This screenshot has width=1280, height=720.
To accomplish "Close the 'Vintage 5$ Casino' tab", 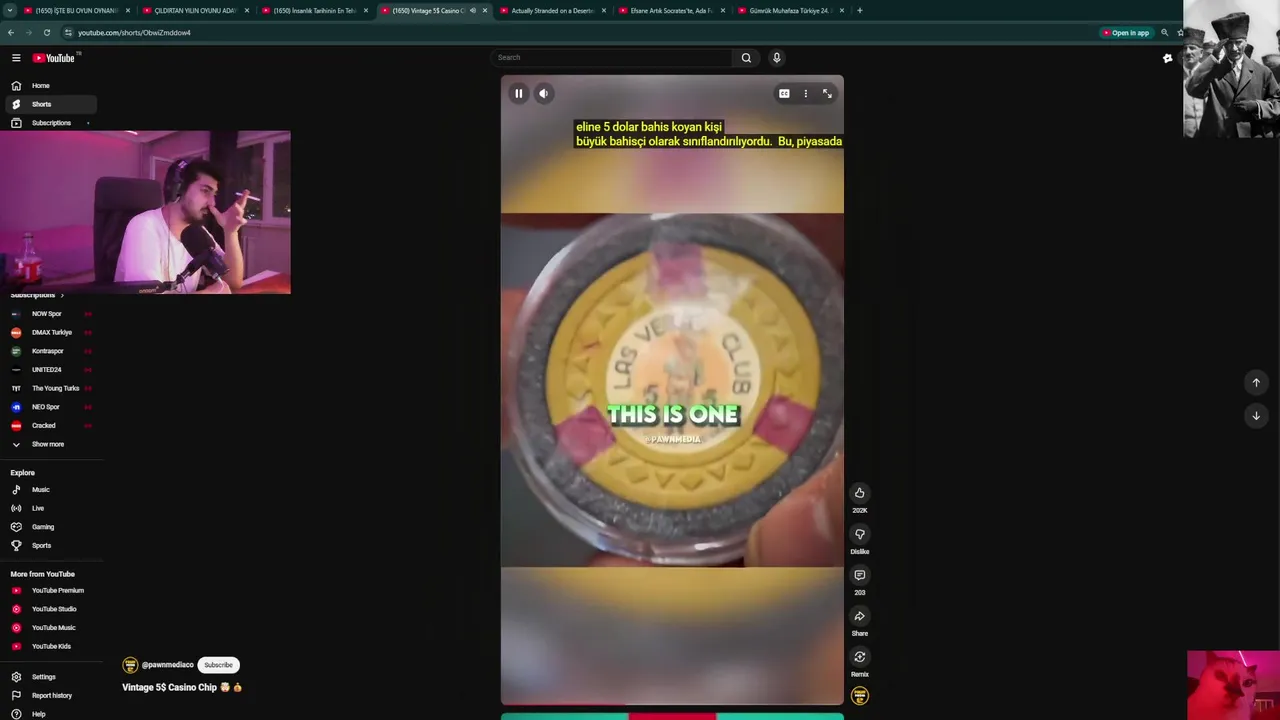I will [x=485, y=10].
